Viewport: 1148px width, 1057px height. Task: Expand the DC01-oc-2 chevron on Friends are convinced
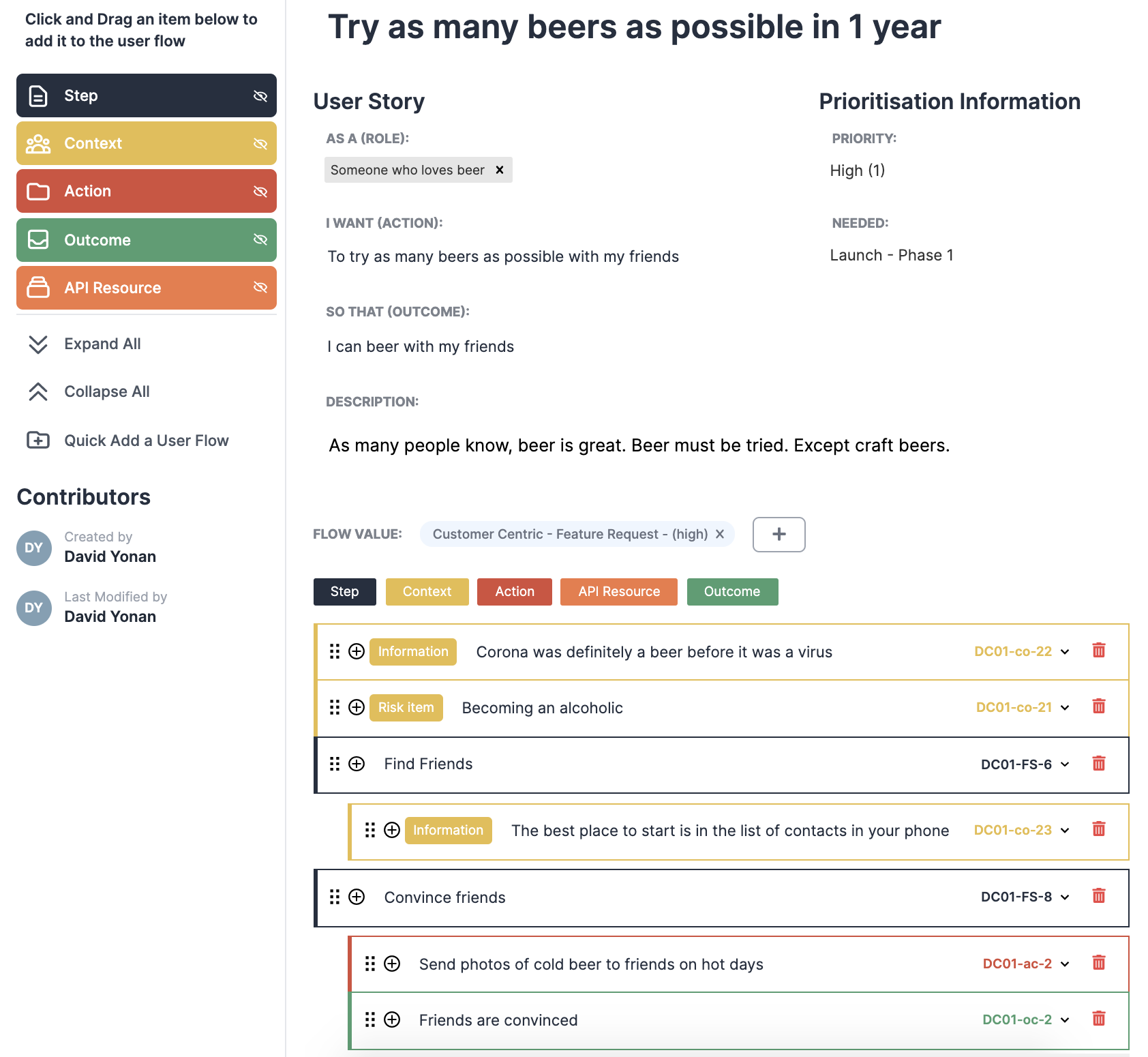coord(1063,1019)
